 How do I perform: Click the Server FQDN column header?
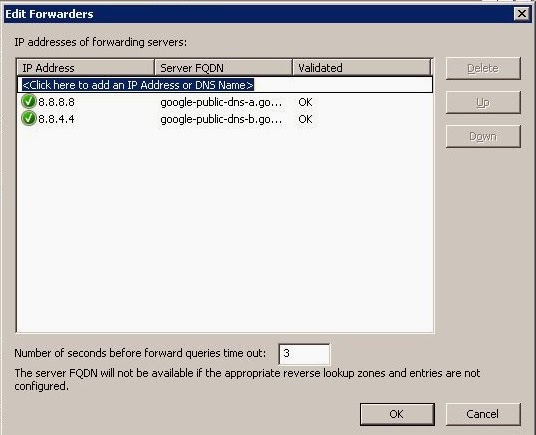point(224,68)
